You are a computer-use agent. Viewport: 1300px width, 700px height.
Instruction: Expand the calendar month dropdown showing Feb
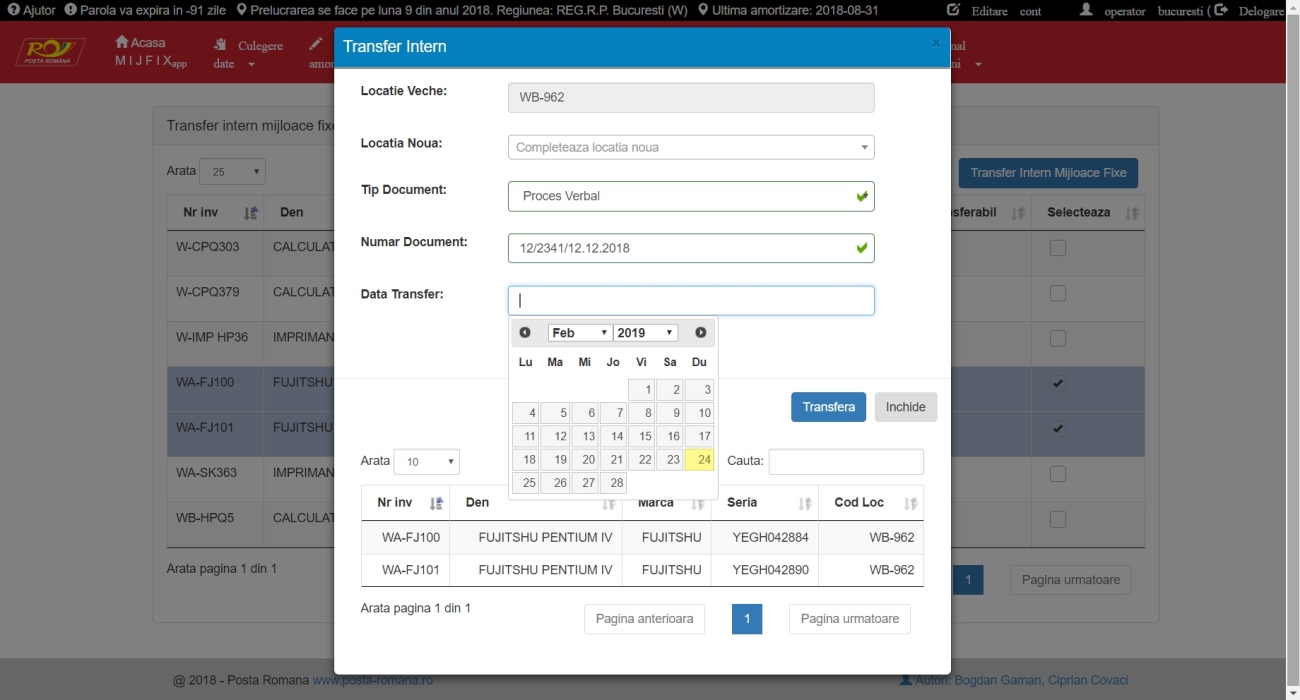click(x=580, y=333)
